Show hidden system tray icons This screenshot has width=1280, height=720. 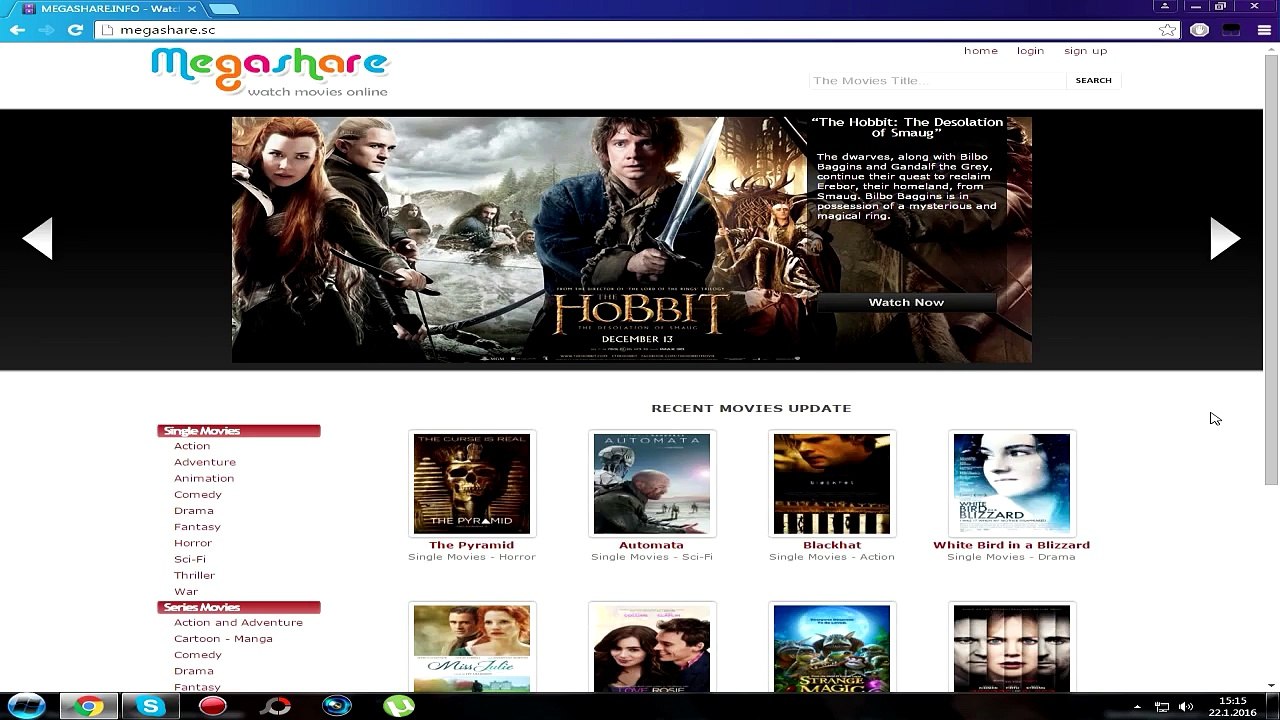tap(1137, 707)
